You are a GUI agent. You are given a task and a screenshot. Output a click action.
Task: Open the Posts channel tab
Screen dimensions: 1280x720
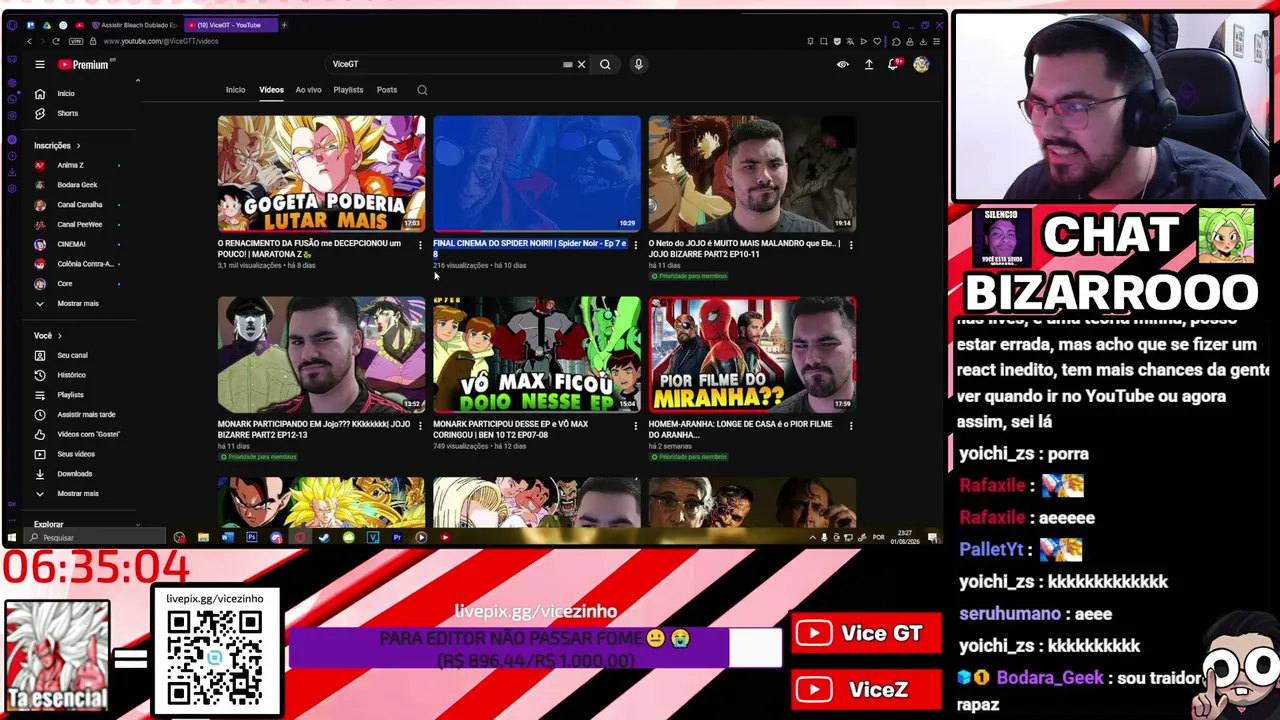387,90
